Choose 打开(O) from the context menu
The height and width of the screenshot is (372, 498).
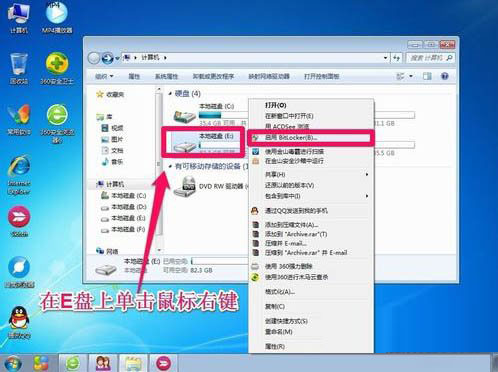coord(311,105)
